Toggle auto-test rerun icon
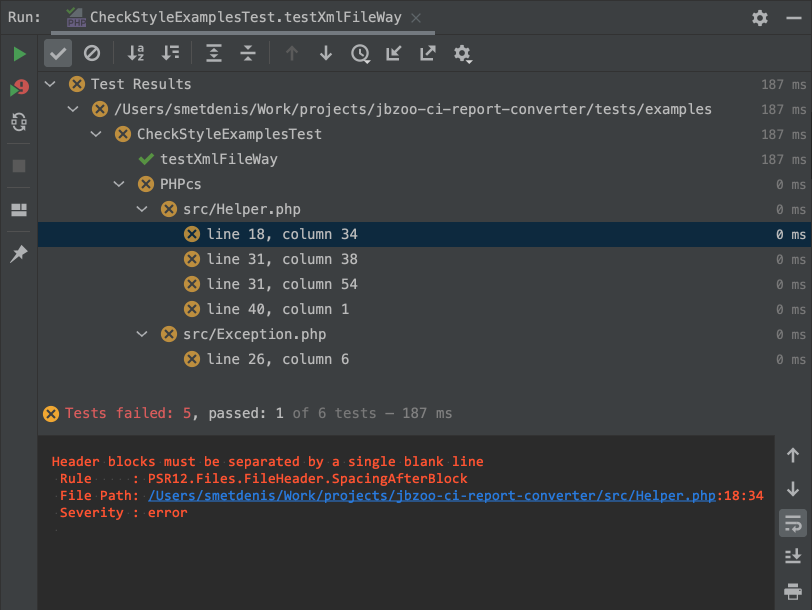Screen dimensions: 812x610 (x=19, y=122)
